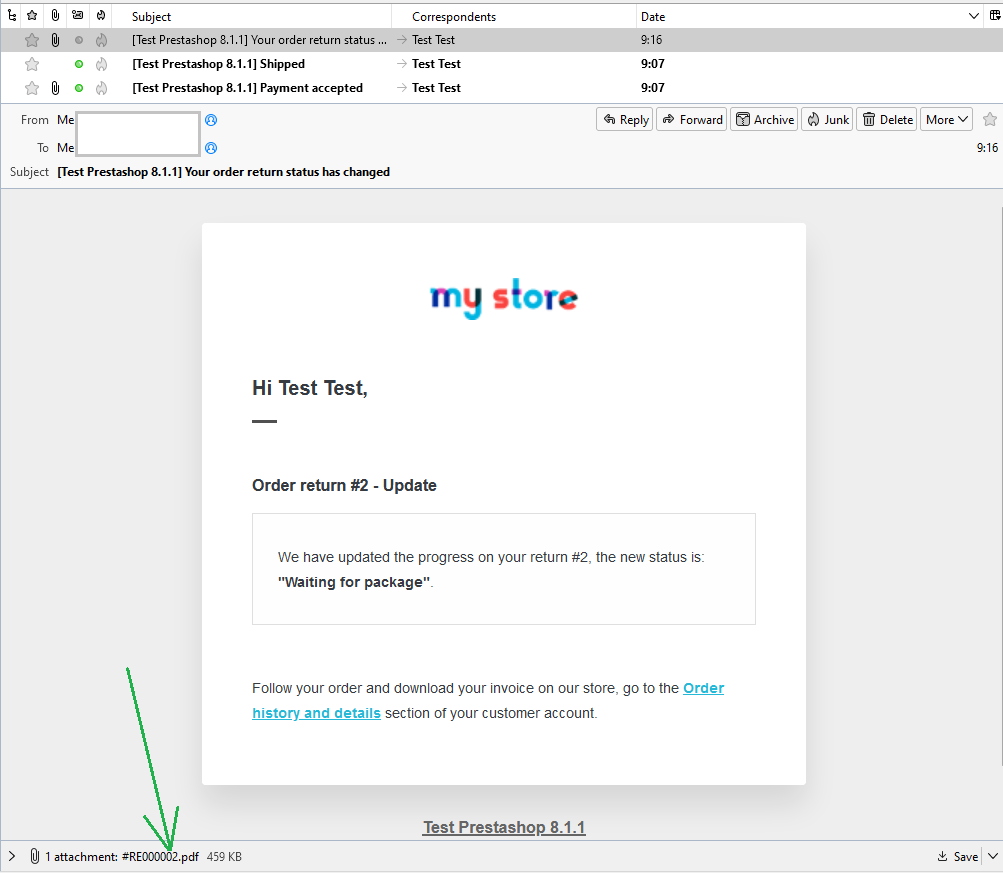
Task: Mark this message as Junk
Action: point(827,120)
